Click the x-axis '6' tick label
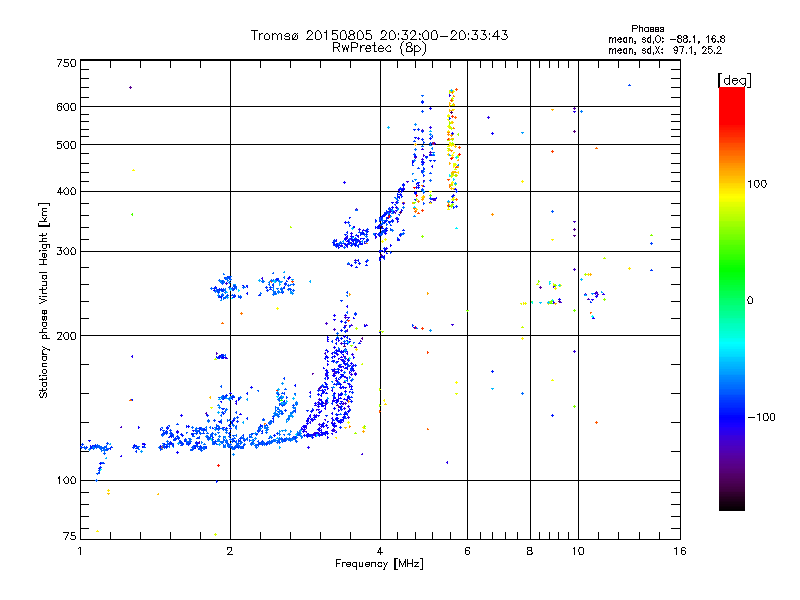 pyautogui.click(x=467, y=551)
